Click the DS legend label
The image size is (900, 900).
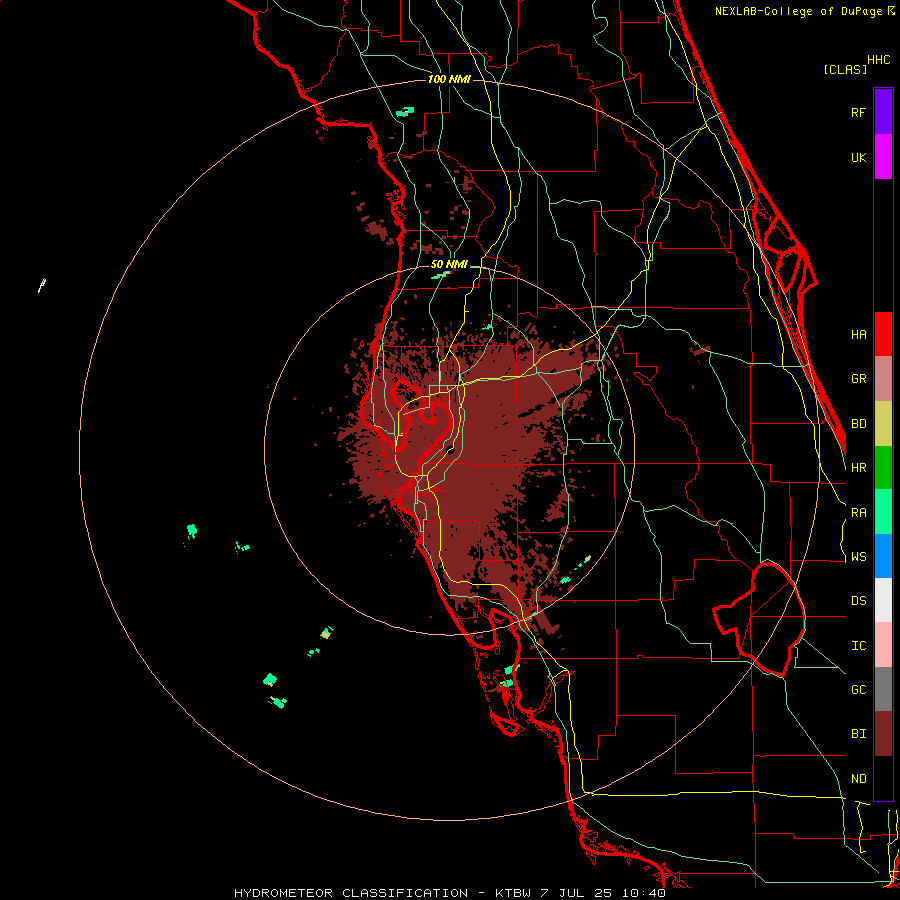click(x=858, y=601)
